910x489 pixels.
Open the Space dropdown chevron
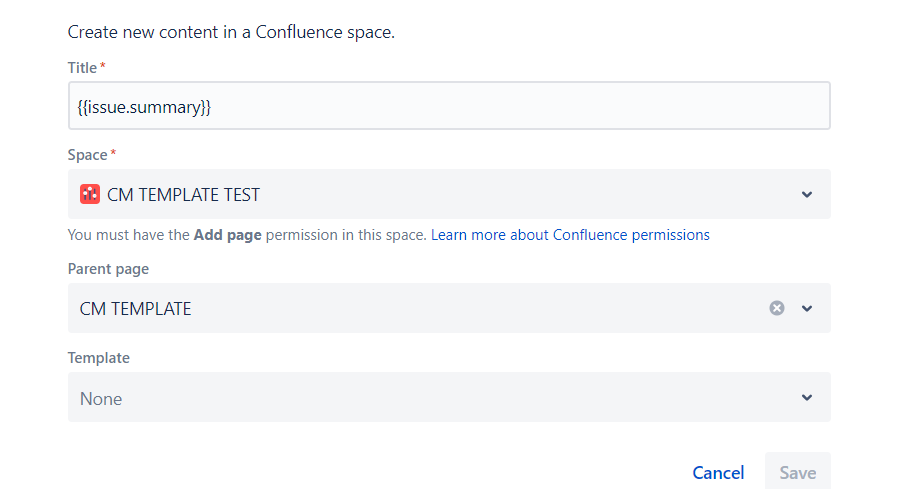coord(807,194)
